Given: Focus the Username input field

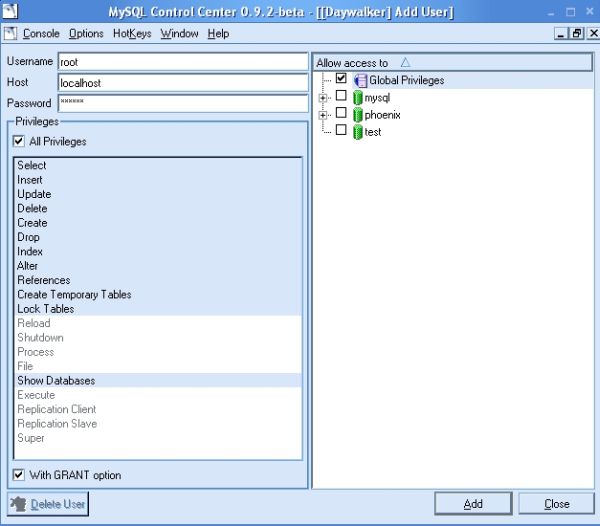Looking at the screenshot, I should 183,62.
